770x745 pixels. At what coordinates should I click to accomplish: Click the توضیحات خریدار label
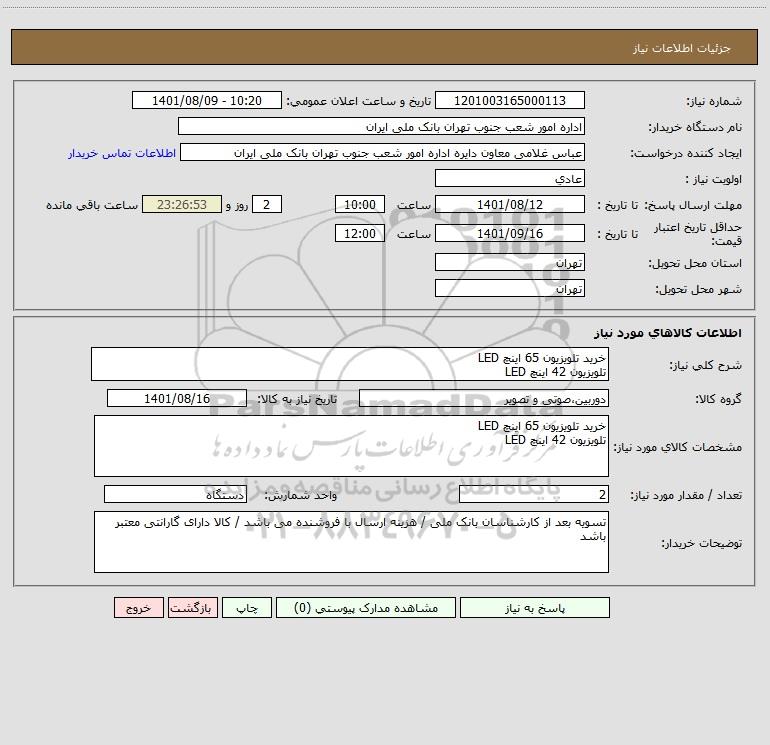click(x=702, y=543)
